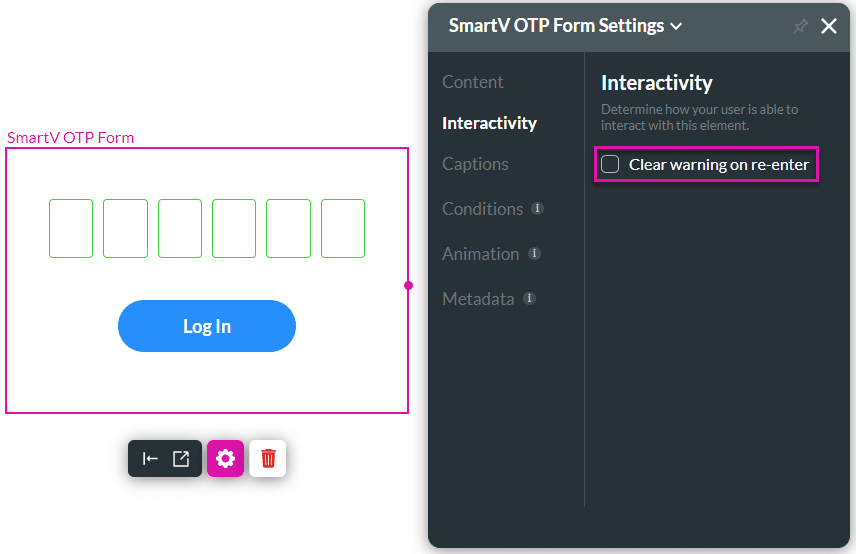856x554 pixels.
Task: Click the pink resize handle on the form's right edge
Action: click(x=408, y=285)
